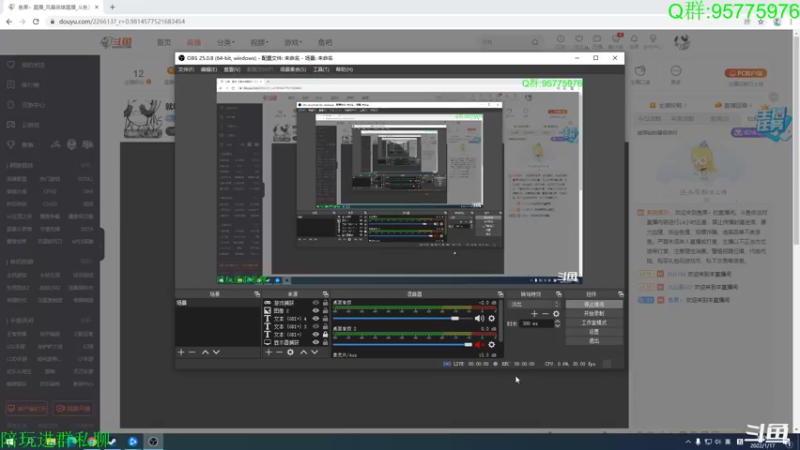Image resolution: width=800 pixels, height=450 pixels.
Task: Pop out the 混音器 dock panel icon
Action: coord(500,294)
